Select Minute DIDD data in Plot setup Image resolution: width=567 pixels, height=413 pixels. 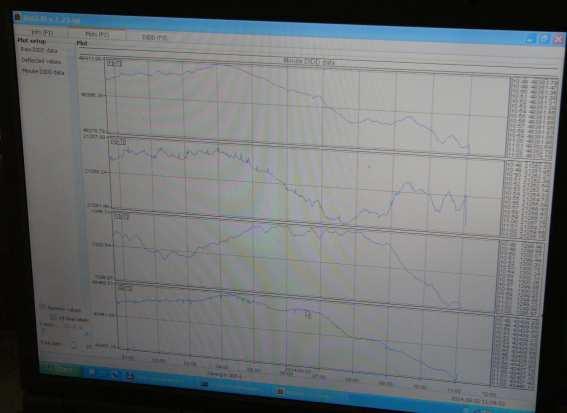tap(43, 72)
